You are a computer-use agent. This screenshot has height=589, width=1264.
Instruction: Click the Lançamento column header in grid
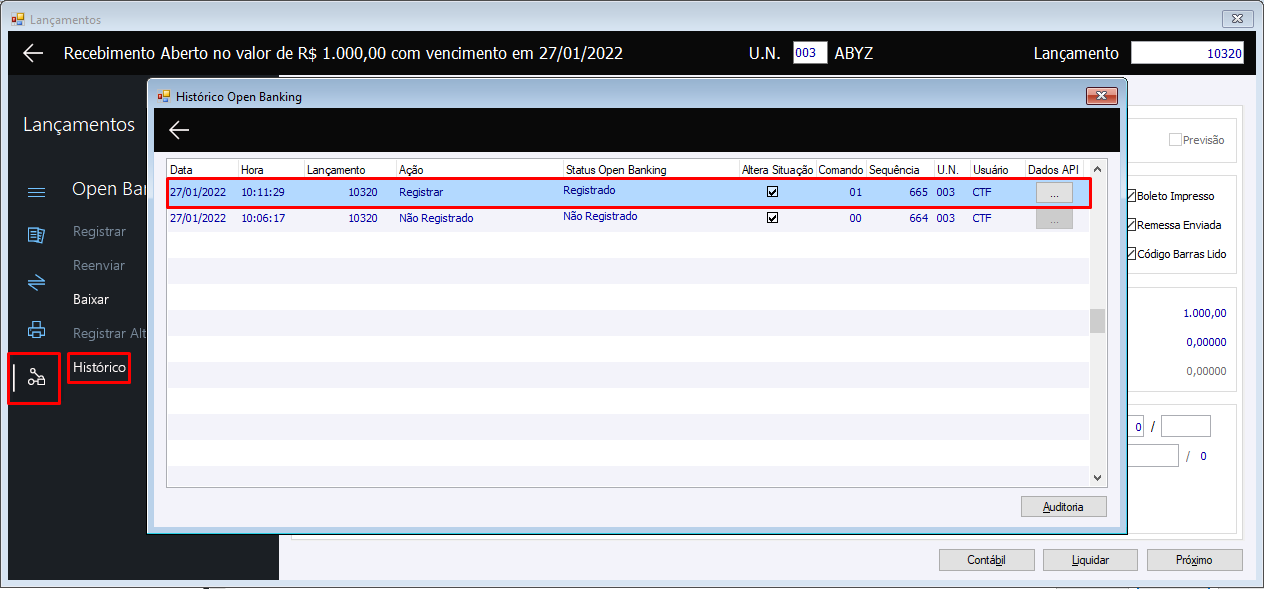coord(350,169)
